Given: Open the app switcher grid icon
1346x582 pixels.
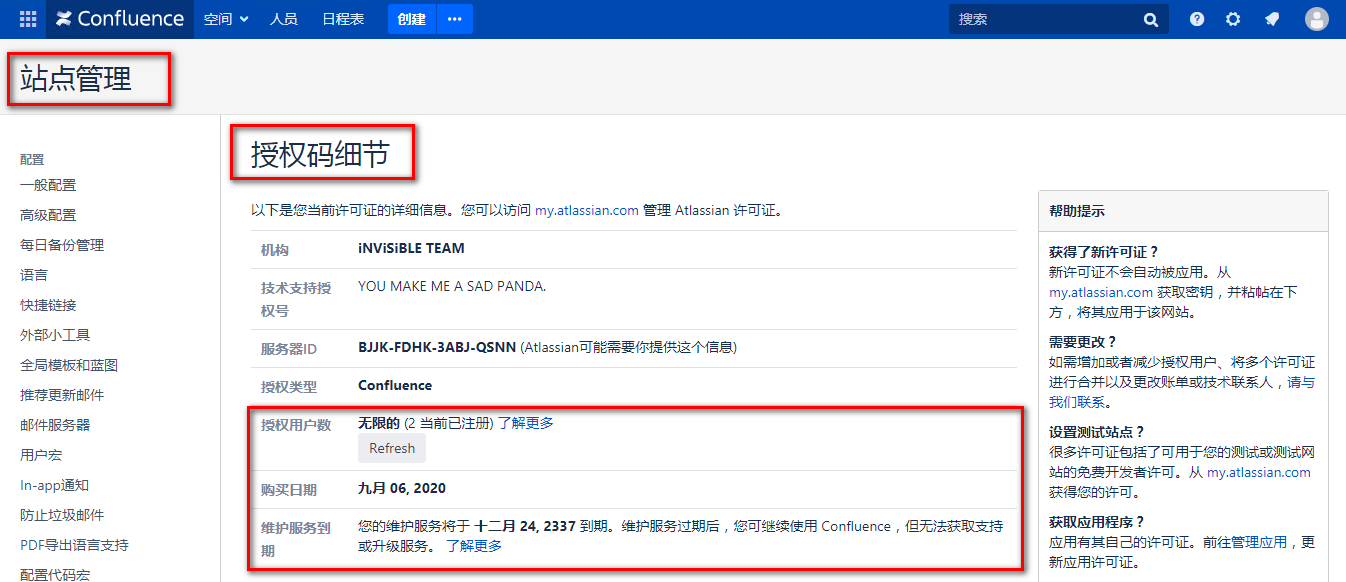Looking at the screenshot, I should [x=28, y=19].
